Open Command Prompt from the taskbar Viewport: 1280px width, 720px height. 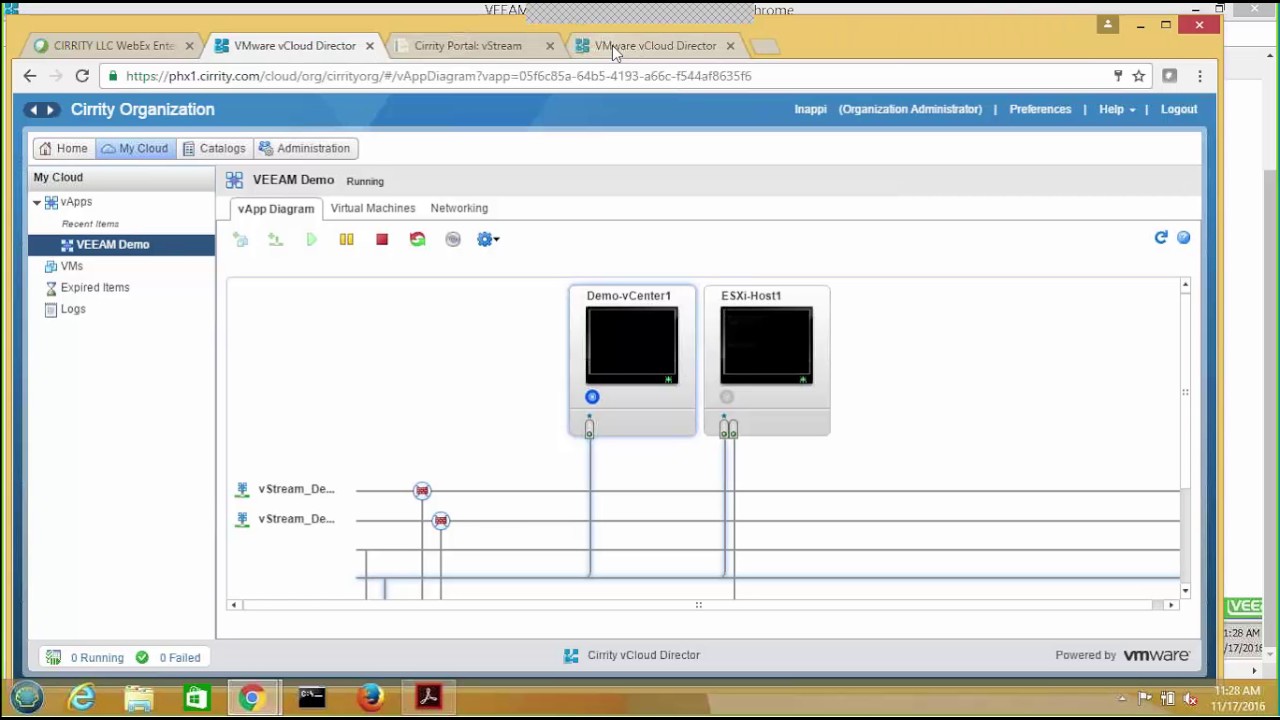point(312,697)
